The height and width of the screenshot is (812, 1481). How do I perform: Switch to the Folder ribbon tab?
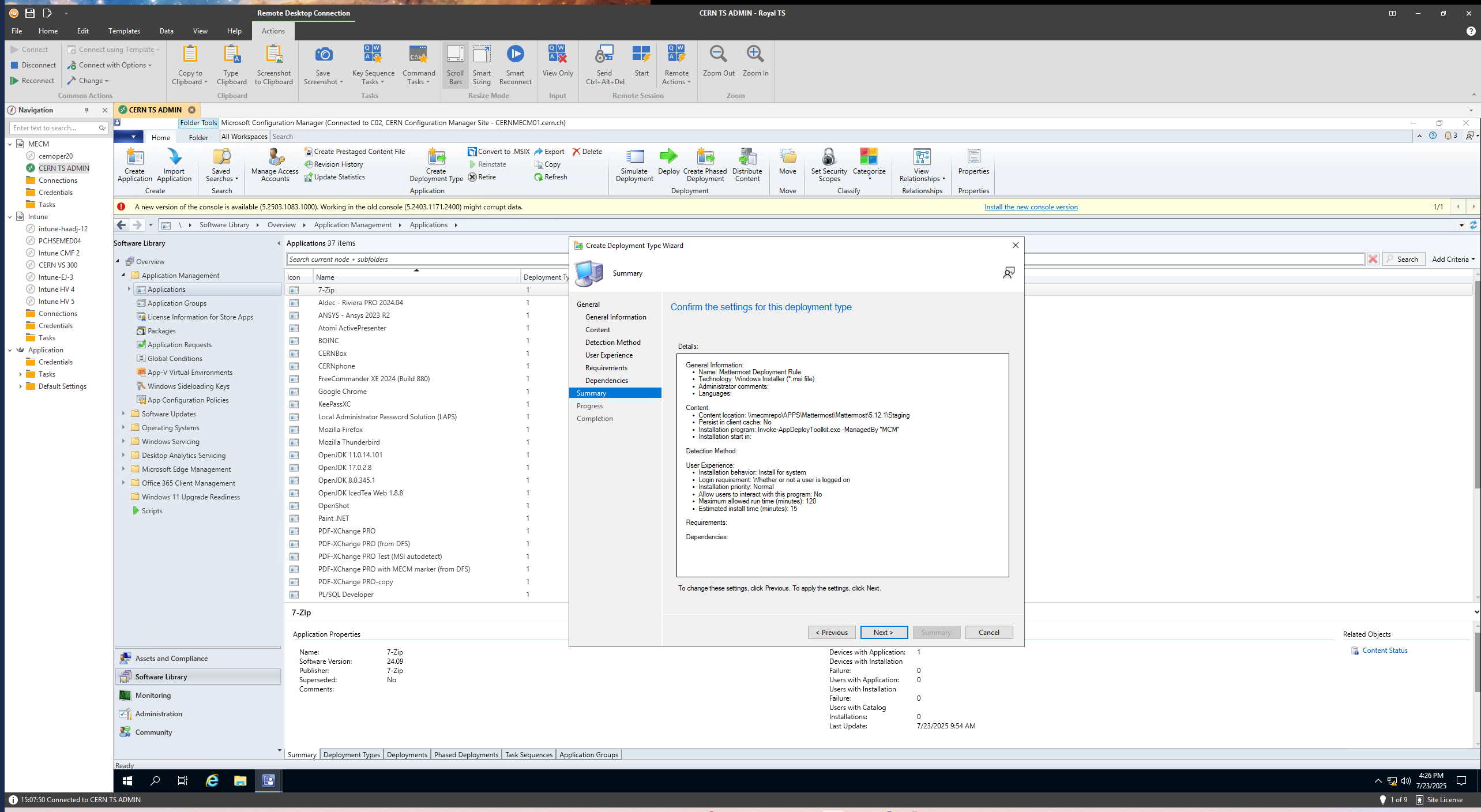[198, 137]
